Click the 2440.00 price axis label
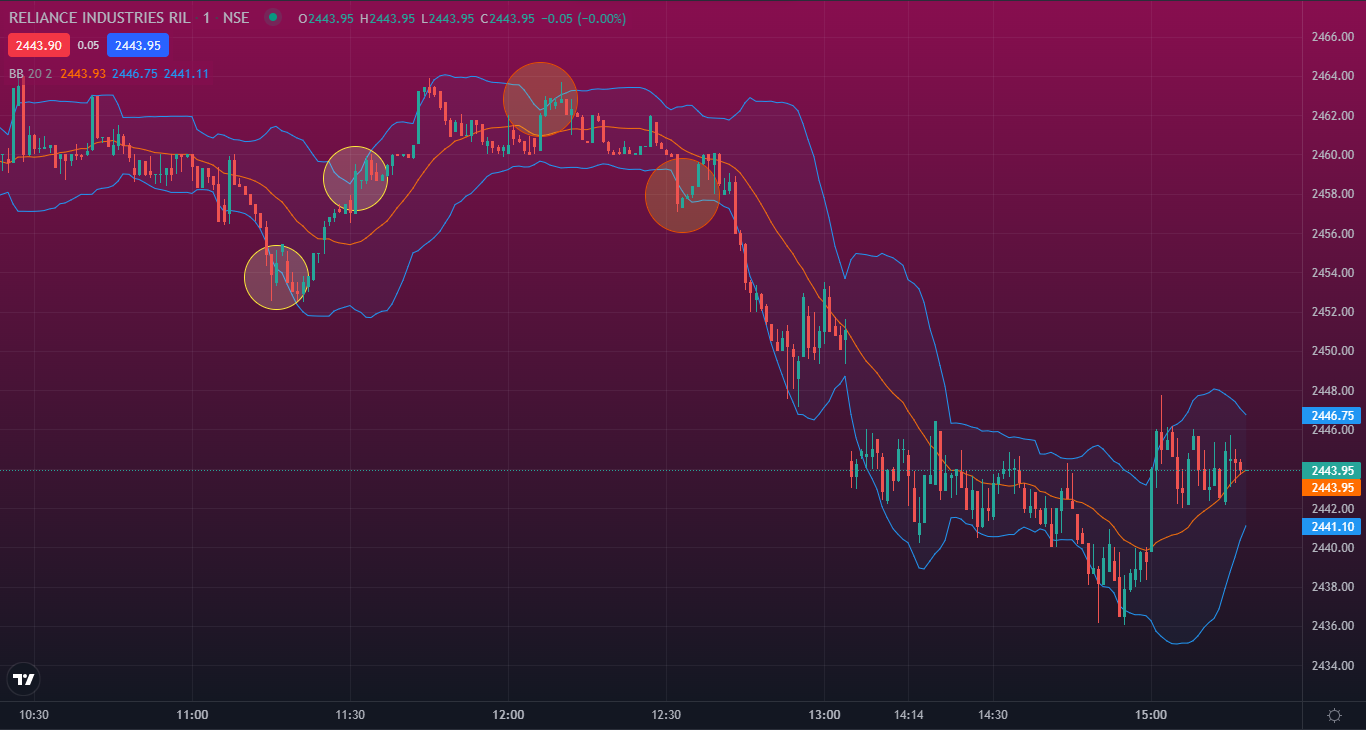 pos(1332,548)
